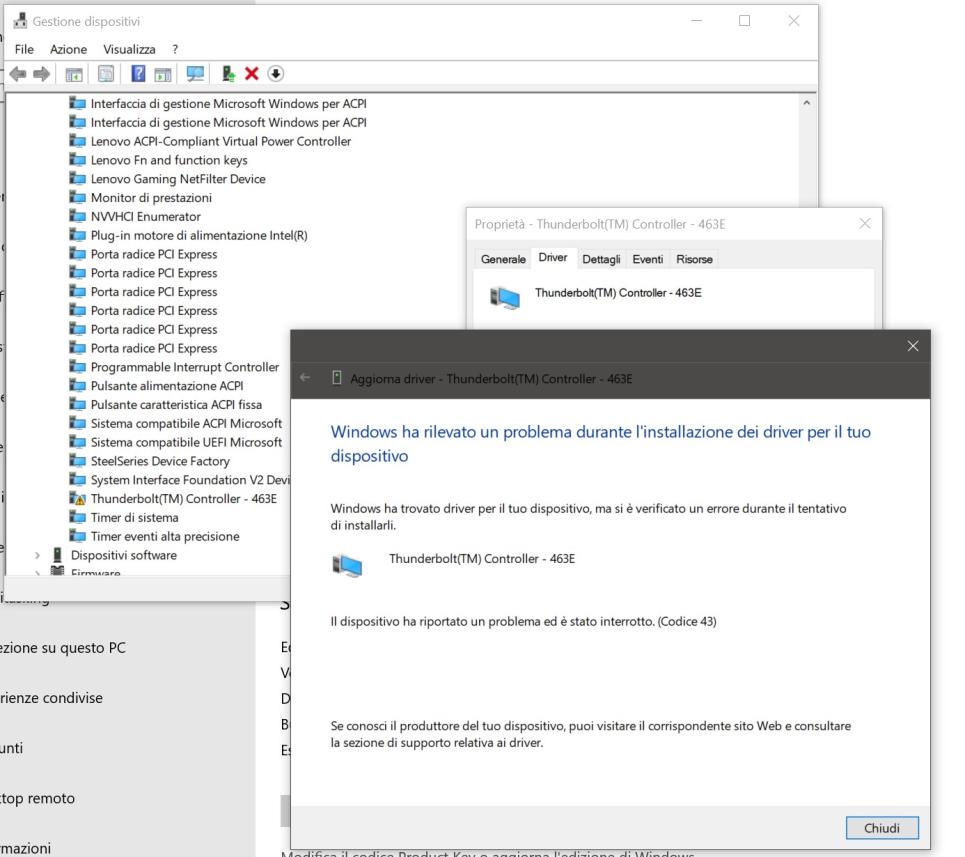The image size is (965, 857).
Task: Select Thunderbolt(TM) Controller with warning icon
Action: coord(183,498)
